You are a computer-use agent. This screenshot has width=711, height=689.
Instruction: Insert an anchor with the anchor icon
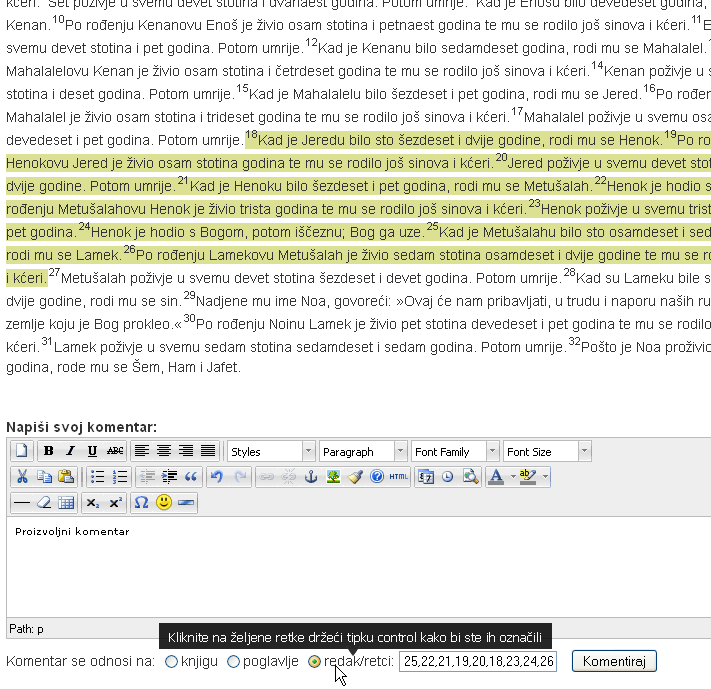tap(310, 477)
